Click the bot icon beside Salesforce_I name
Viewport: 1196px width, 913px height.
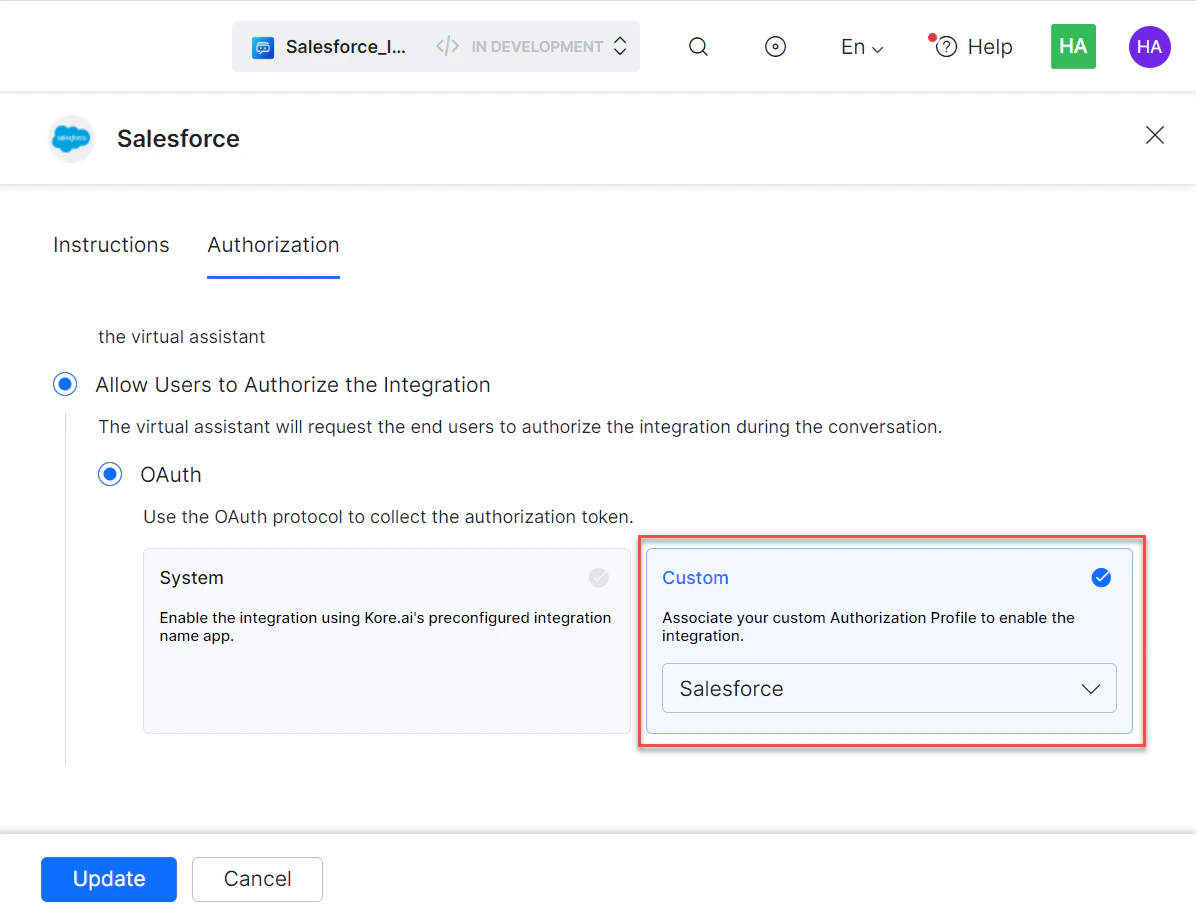(263, 46)
